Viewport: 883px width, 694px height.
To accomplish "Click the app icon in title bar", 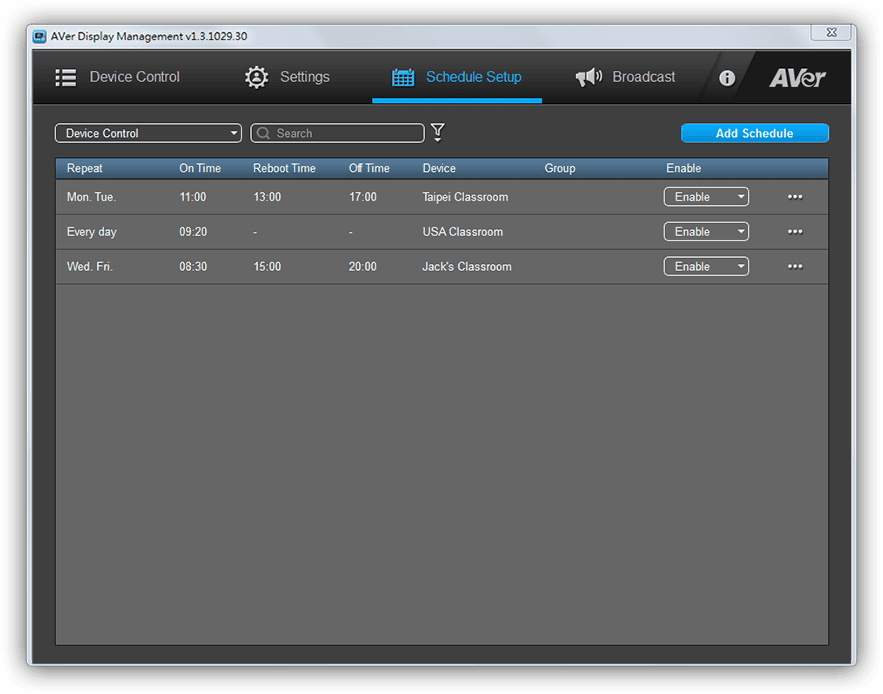I will pyautogui.click(x=39, y=37).
